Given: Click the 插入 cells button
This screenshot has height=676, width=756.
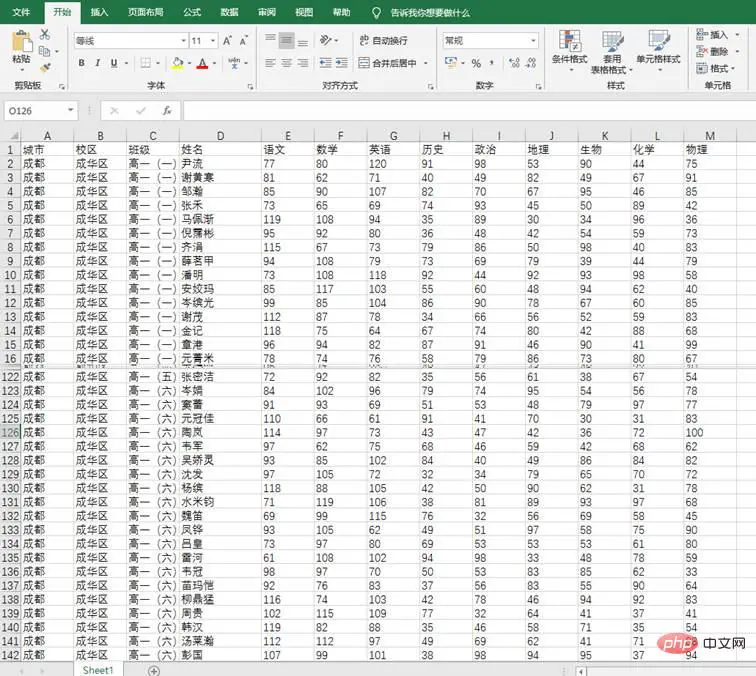Looking at the screenshot, I should pos(713,34).
